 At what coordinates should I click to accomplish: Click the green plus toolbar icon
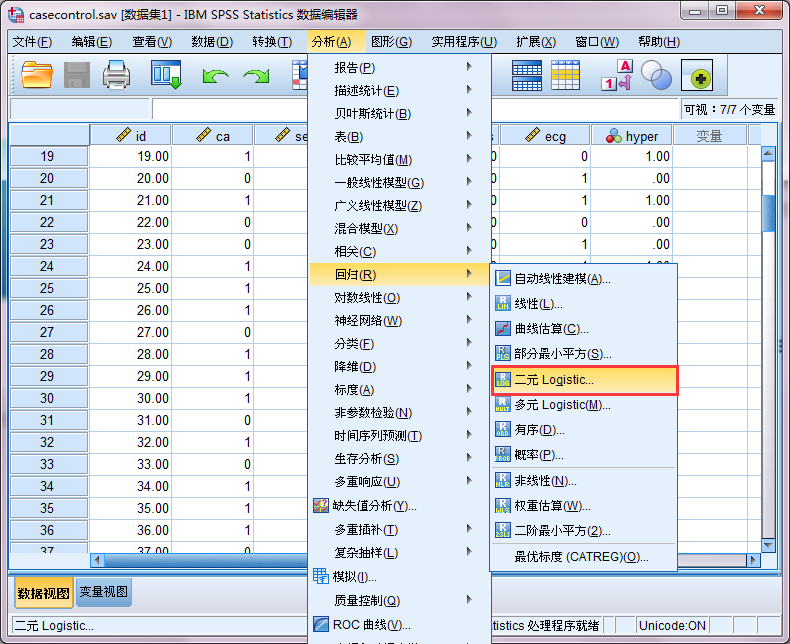[697, 76]
